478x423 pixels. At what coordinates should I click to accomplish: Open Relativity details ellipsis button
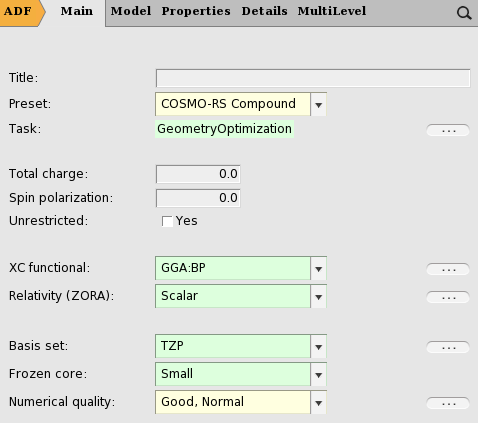tap(448, 297)
